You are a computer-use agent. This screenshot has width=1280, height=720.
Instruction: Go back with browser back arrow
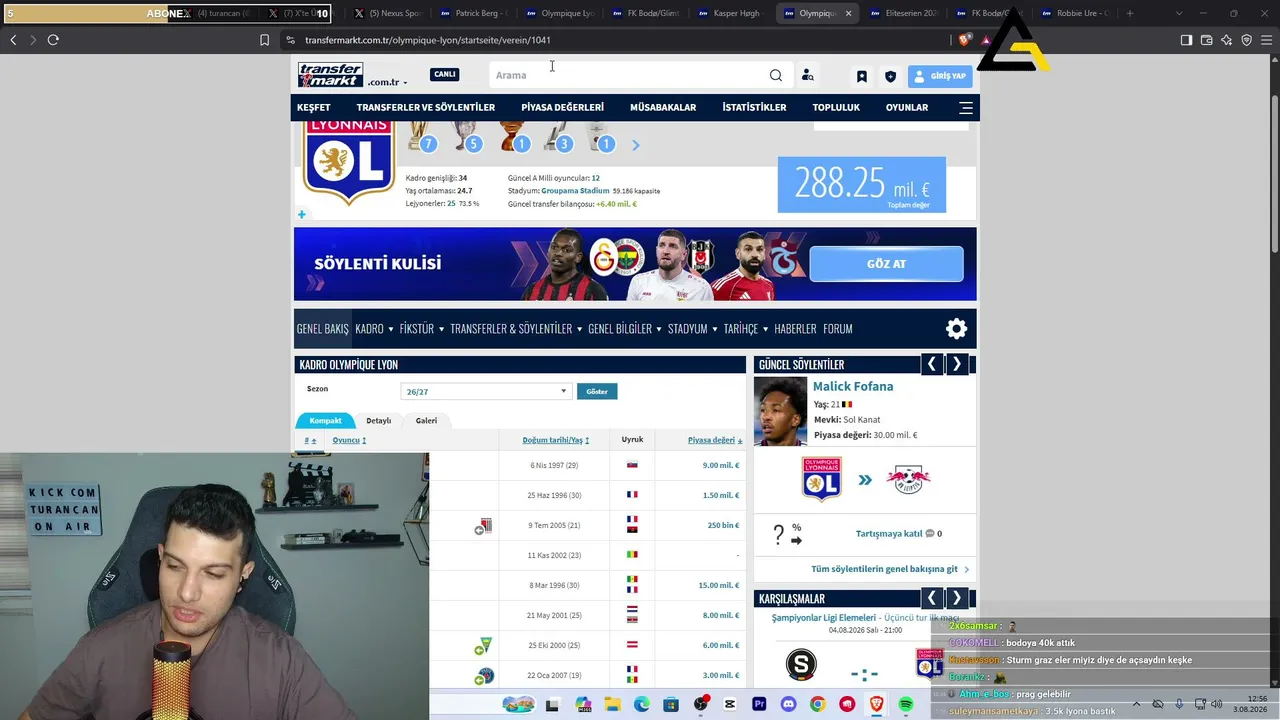pos(13,40)
